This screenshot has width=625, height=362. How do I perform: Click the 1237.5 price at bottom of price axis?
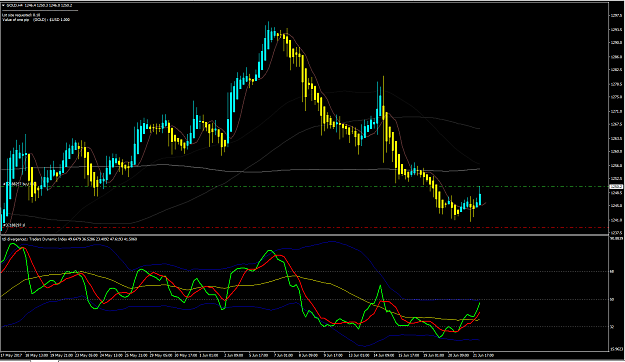point(615,233)
